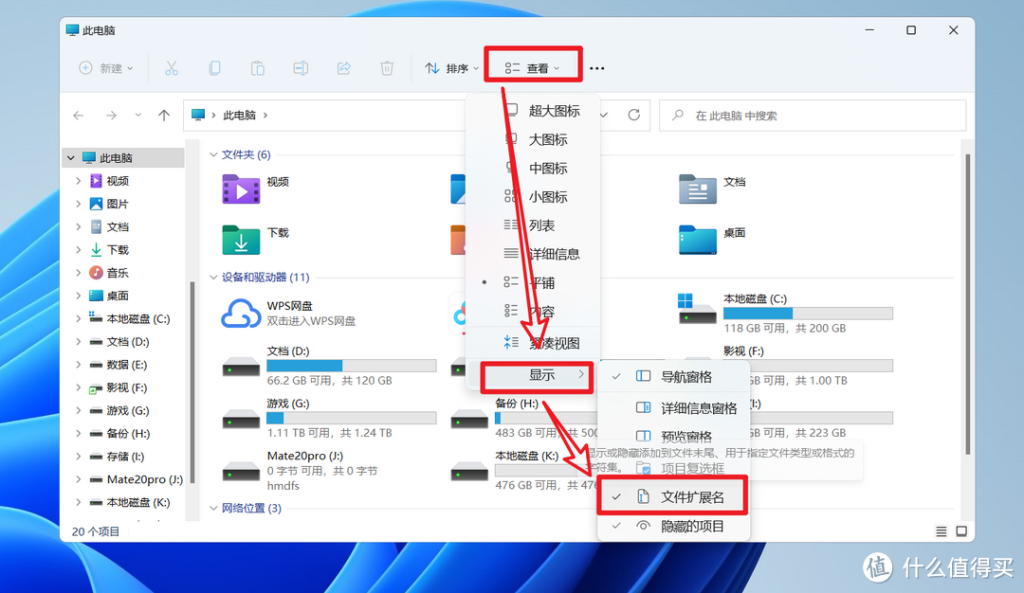Toggle 导航窗格 option in submenu

coord(673,377)
